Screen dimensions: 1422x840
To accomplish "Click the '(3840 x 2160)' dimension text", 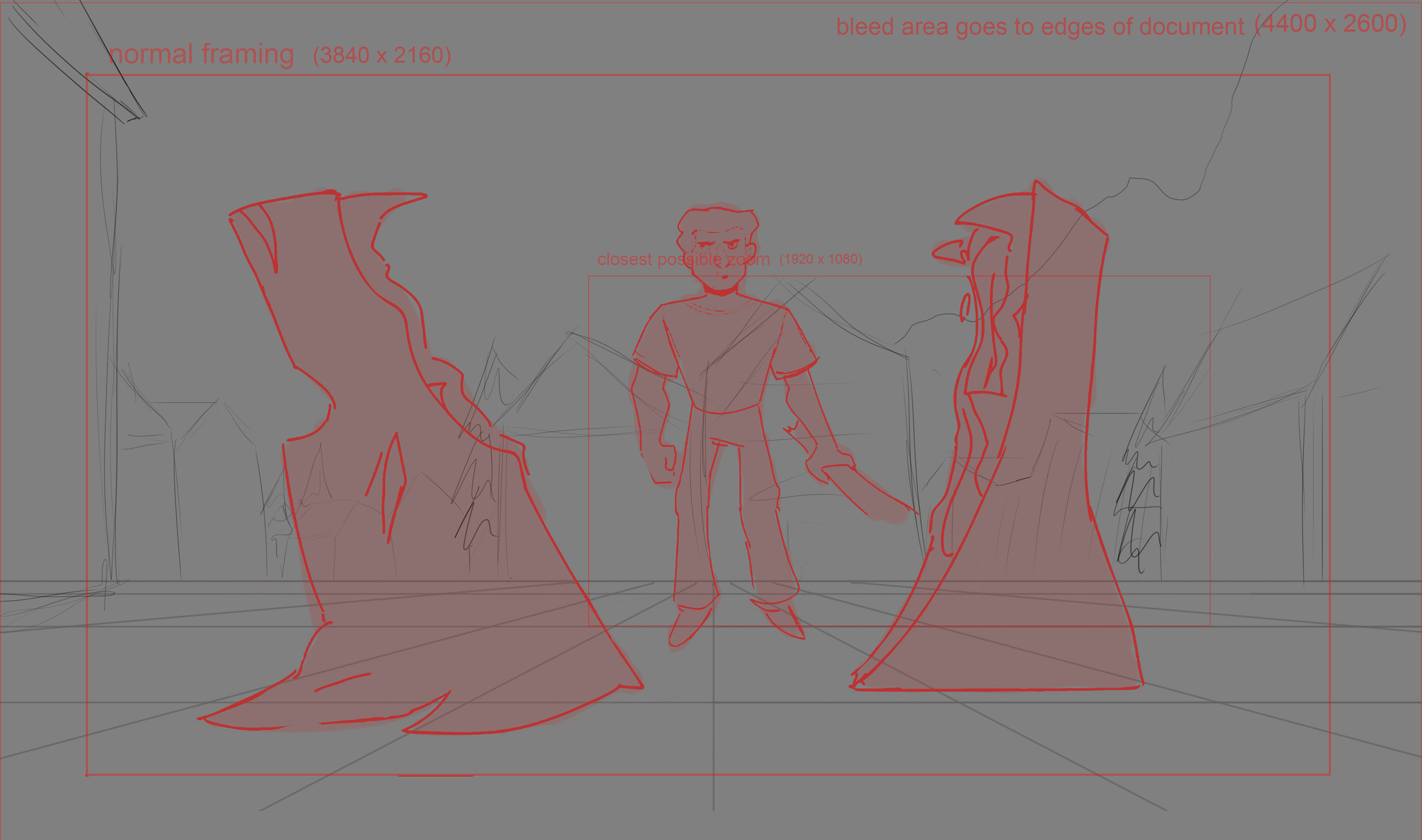I will pos(381,55).
